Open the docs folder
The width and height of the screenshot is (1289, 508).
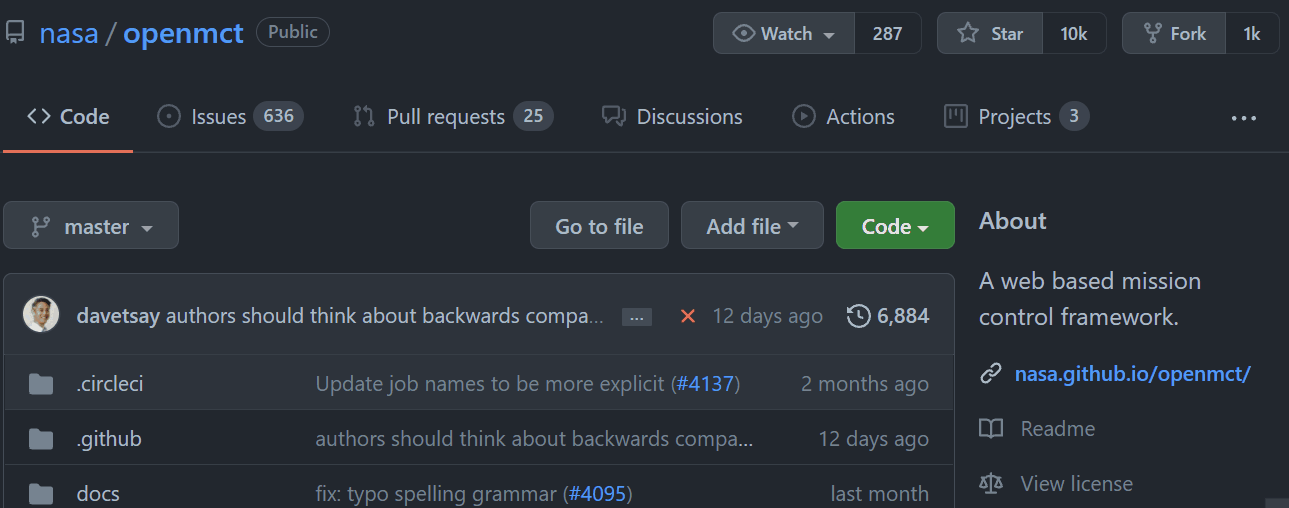click(98, 493)
